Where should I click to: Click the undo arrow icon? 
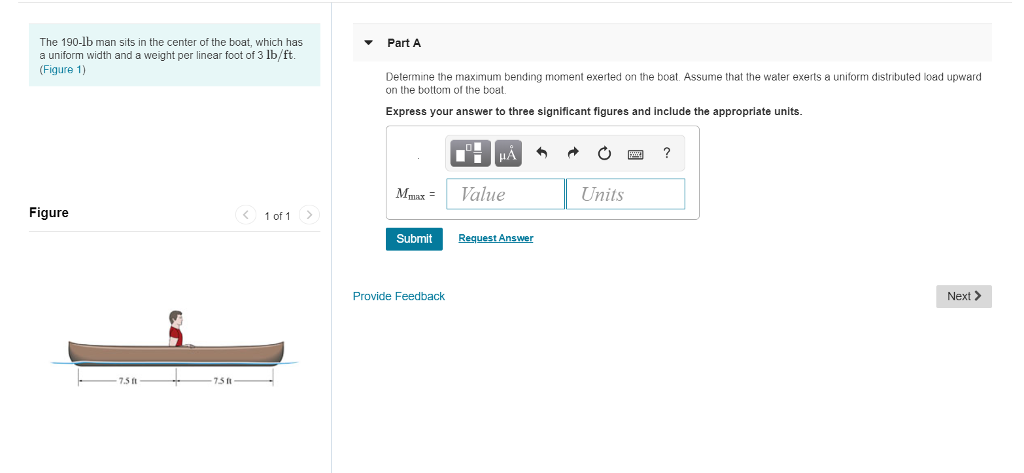point(541,154)
